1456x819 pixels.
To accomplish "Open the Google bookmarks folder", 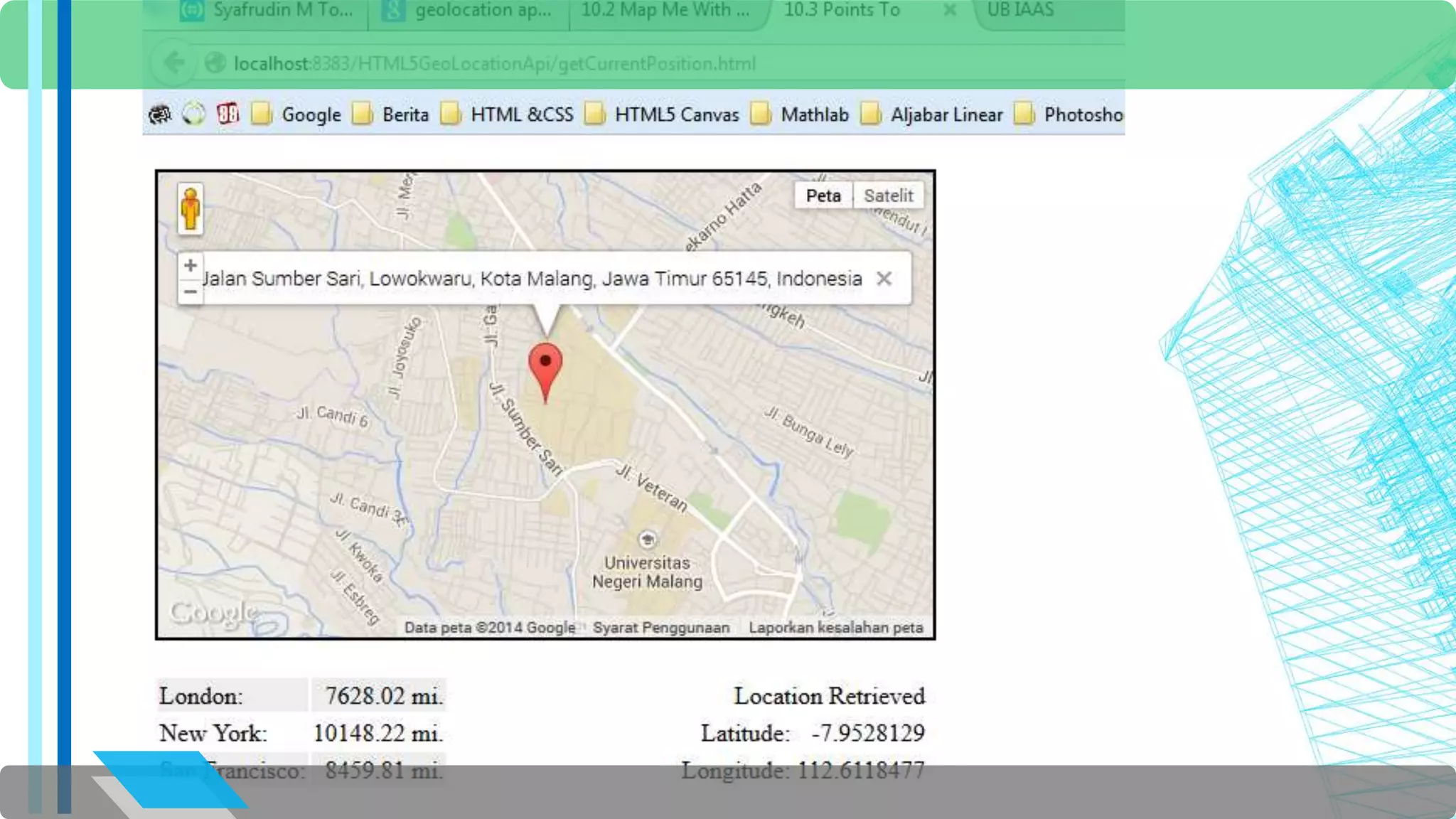I will (x=297, y=114).
